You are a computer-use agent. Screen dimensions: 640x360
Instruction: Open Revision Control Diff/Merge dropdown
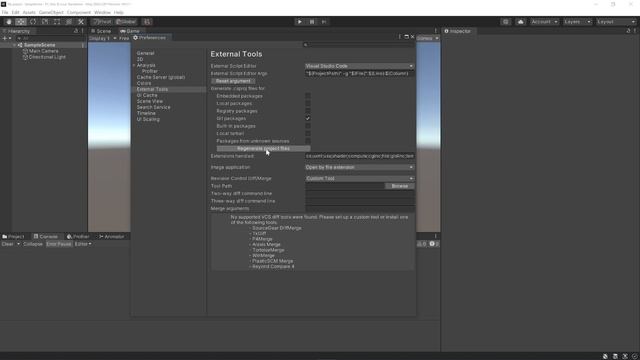point(359,178)
